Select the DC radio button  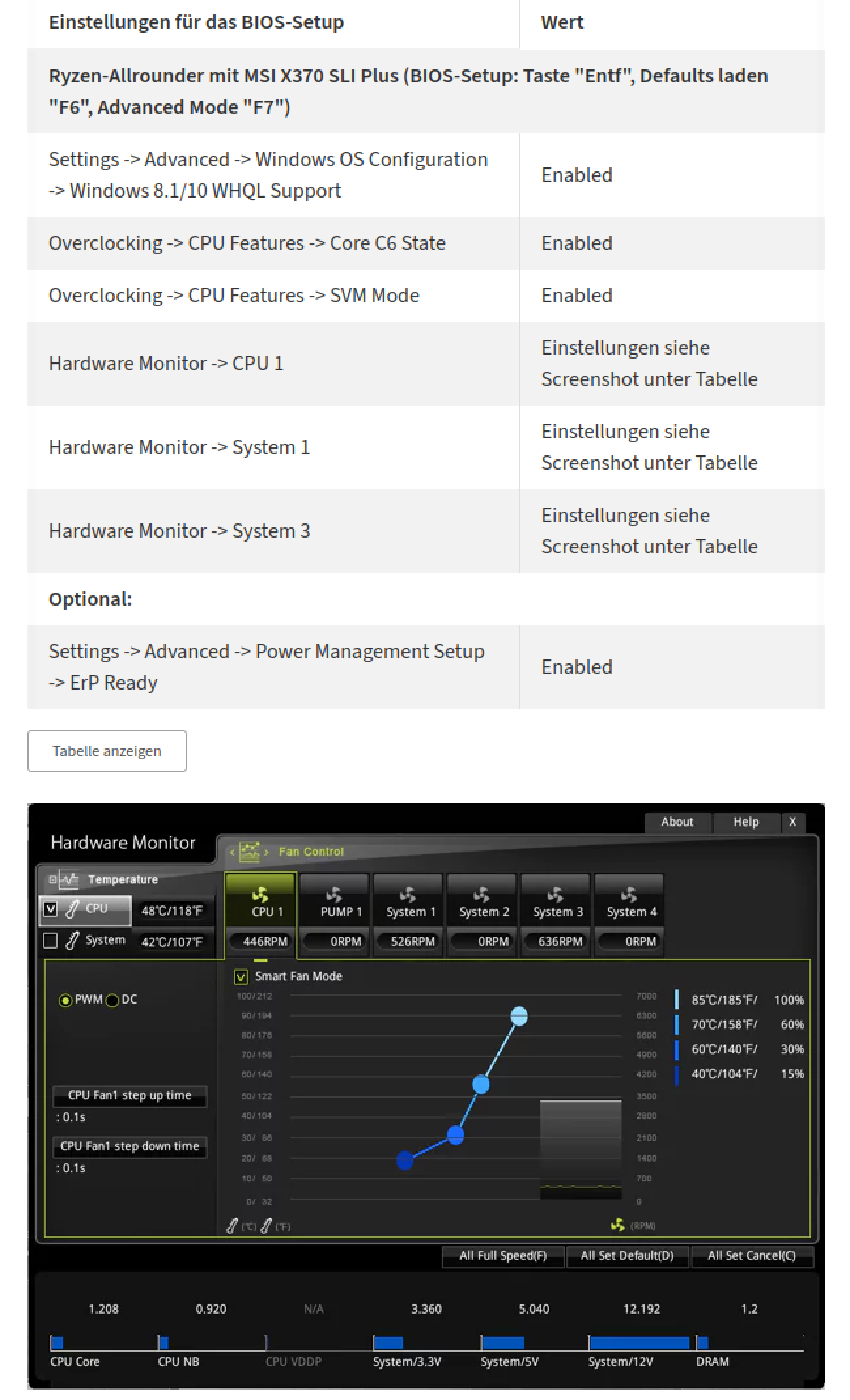pos(112,1000)
